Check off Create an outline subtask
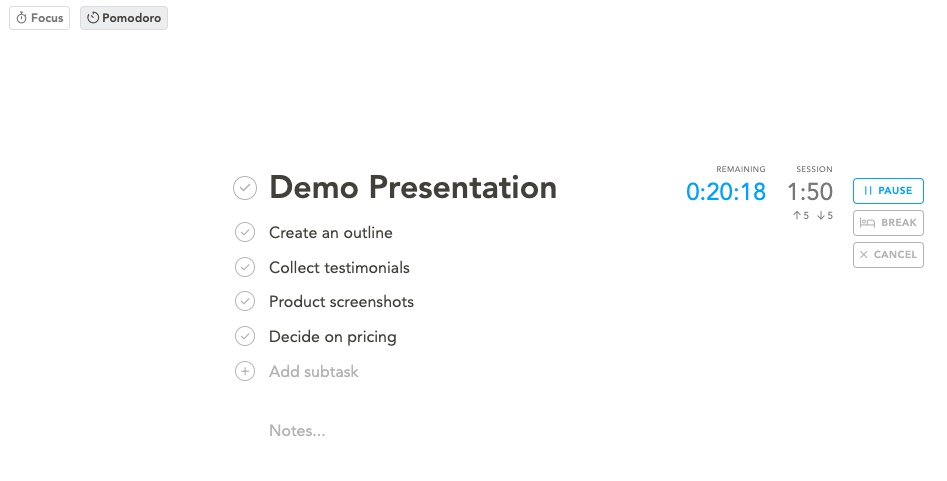Screen dimensions: 947x481 click(x=245, y=232)
